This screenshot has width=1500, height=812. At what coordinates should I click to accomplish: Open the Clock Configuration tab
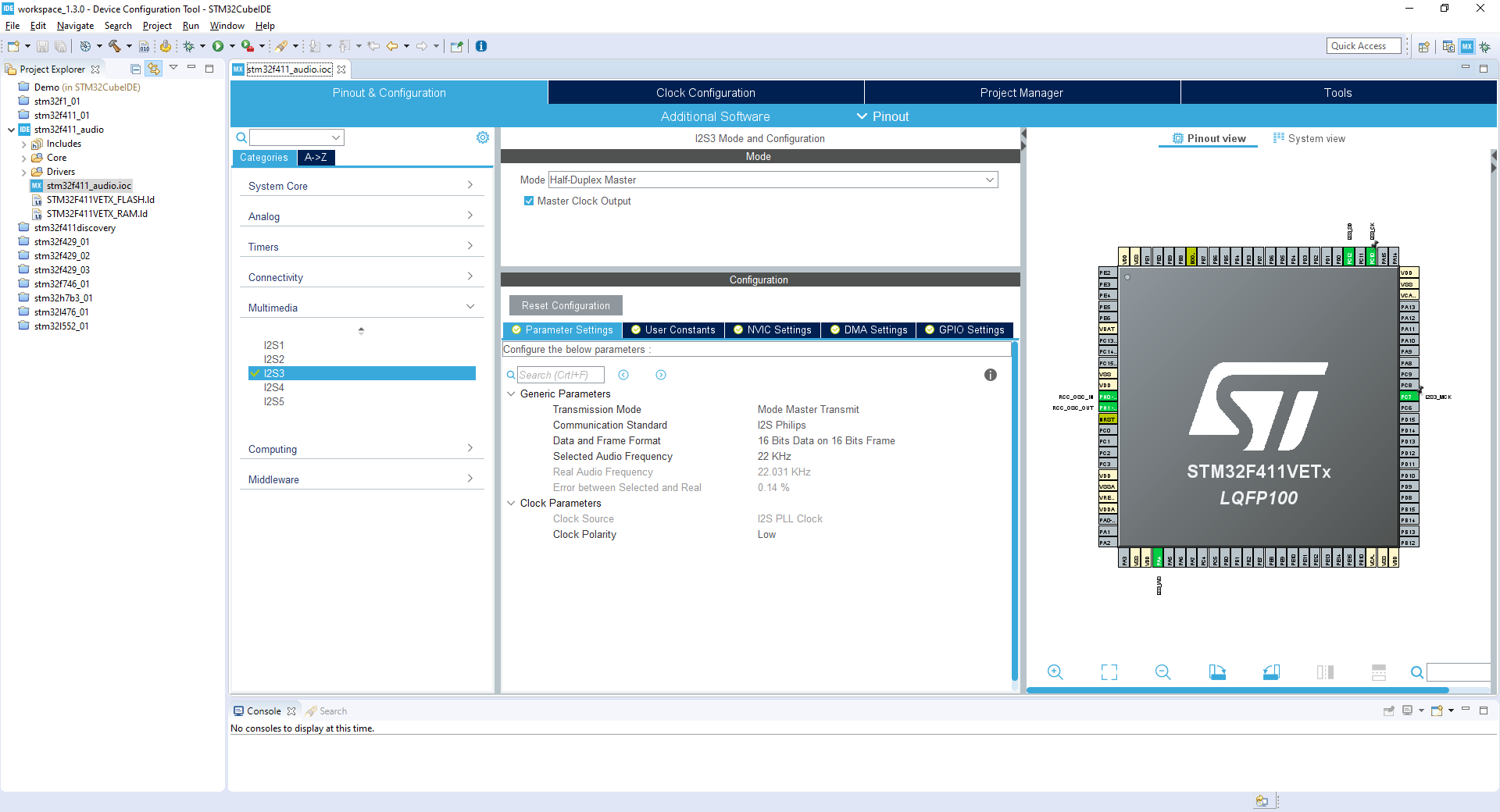705,93
